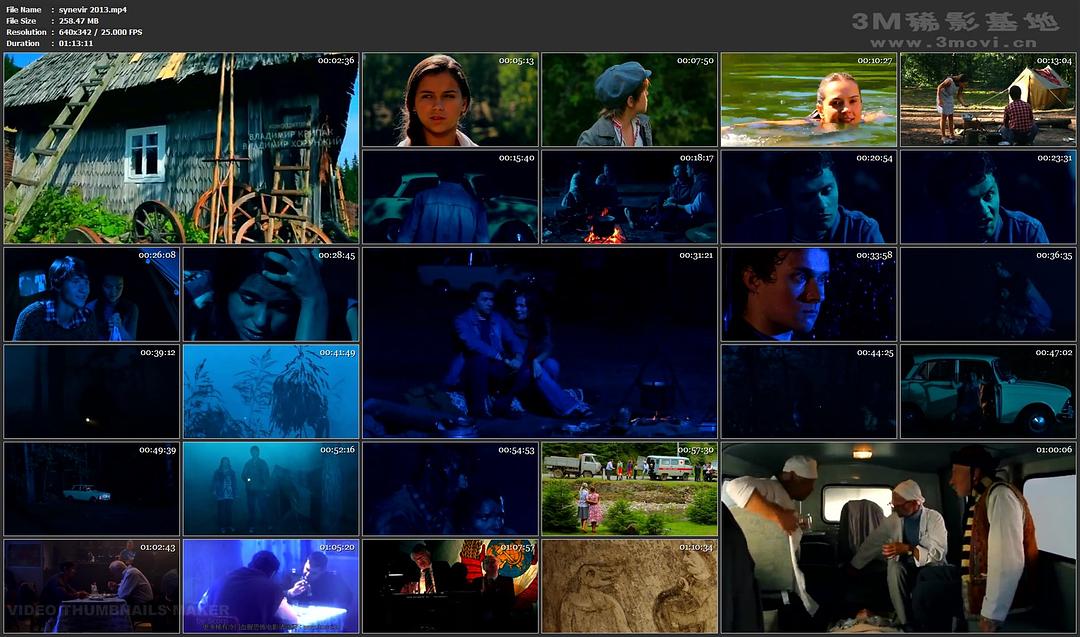Viewport: 1080px width, 637px height.
Task: Click the campfire scene thumbnail at 00:18:17
Action: click(x=629, y=197)
